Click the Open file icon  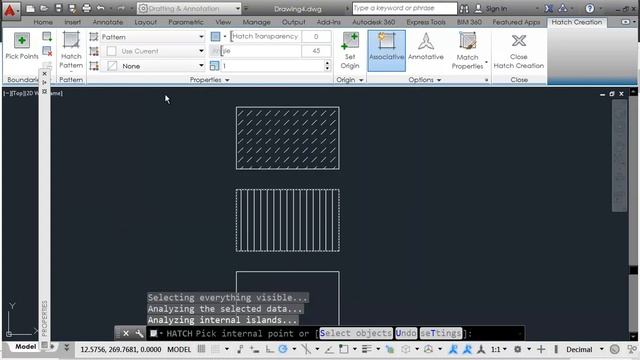coord(44,9)
